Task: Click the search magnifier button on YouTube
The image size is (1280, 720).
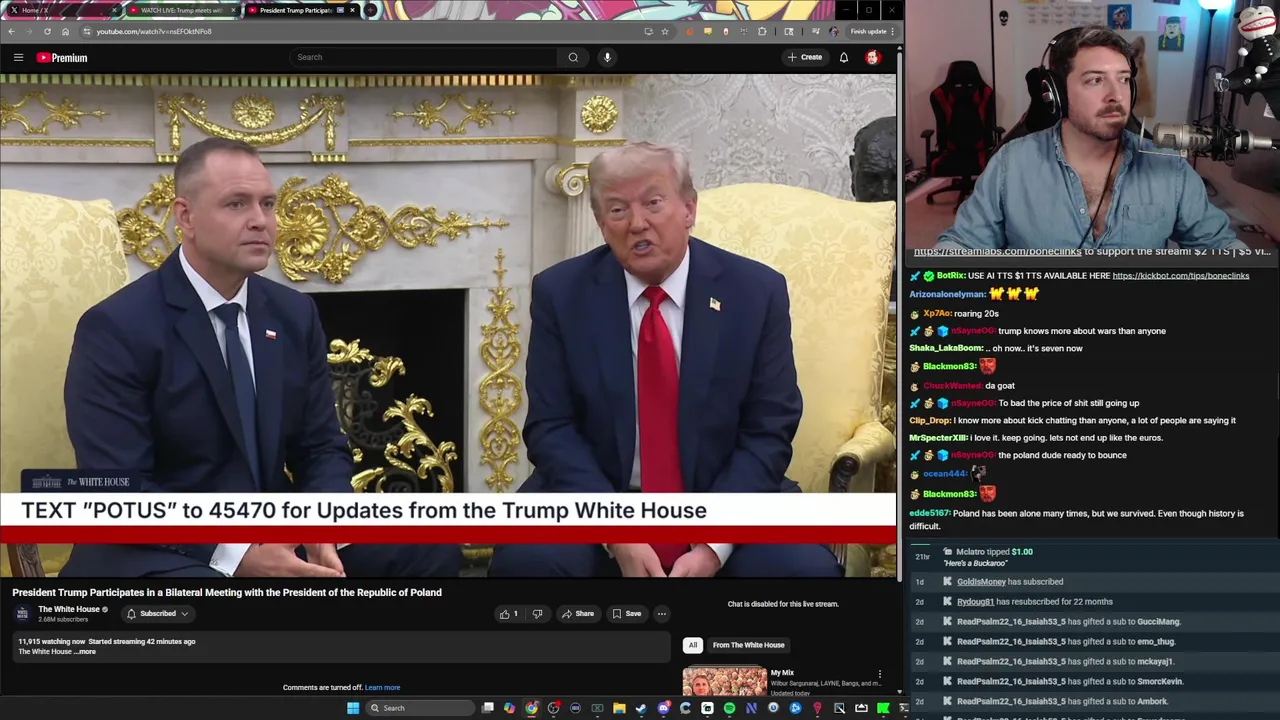Action: [x=573, y=57]
